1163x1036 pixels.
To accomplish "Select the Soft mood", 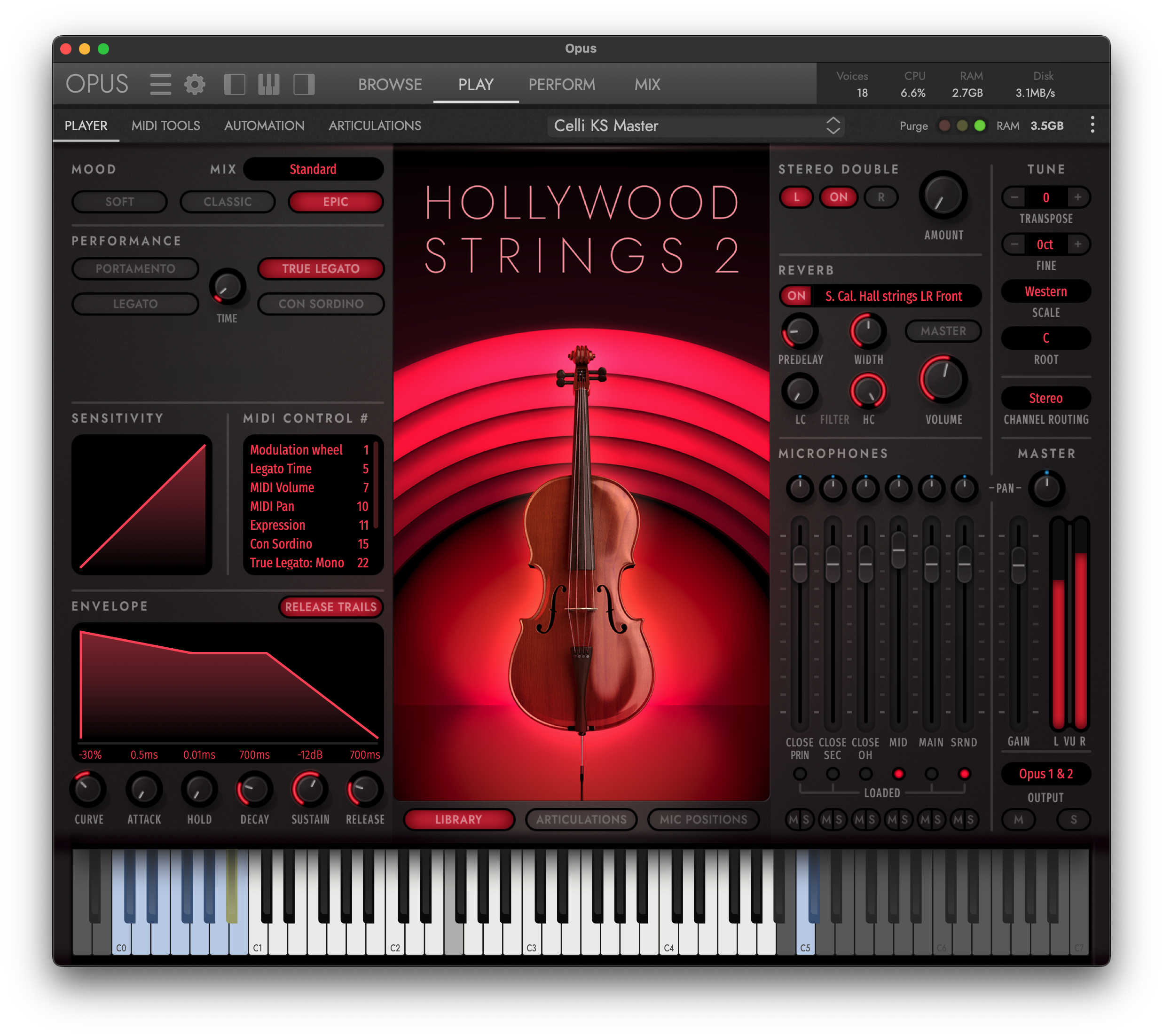I will point(119,202).
